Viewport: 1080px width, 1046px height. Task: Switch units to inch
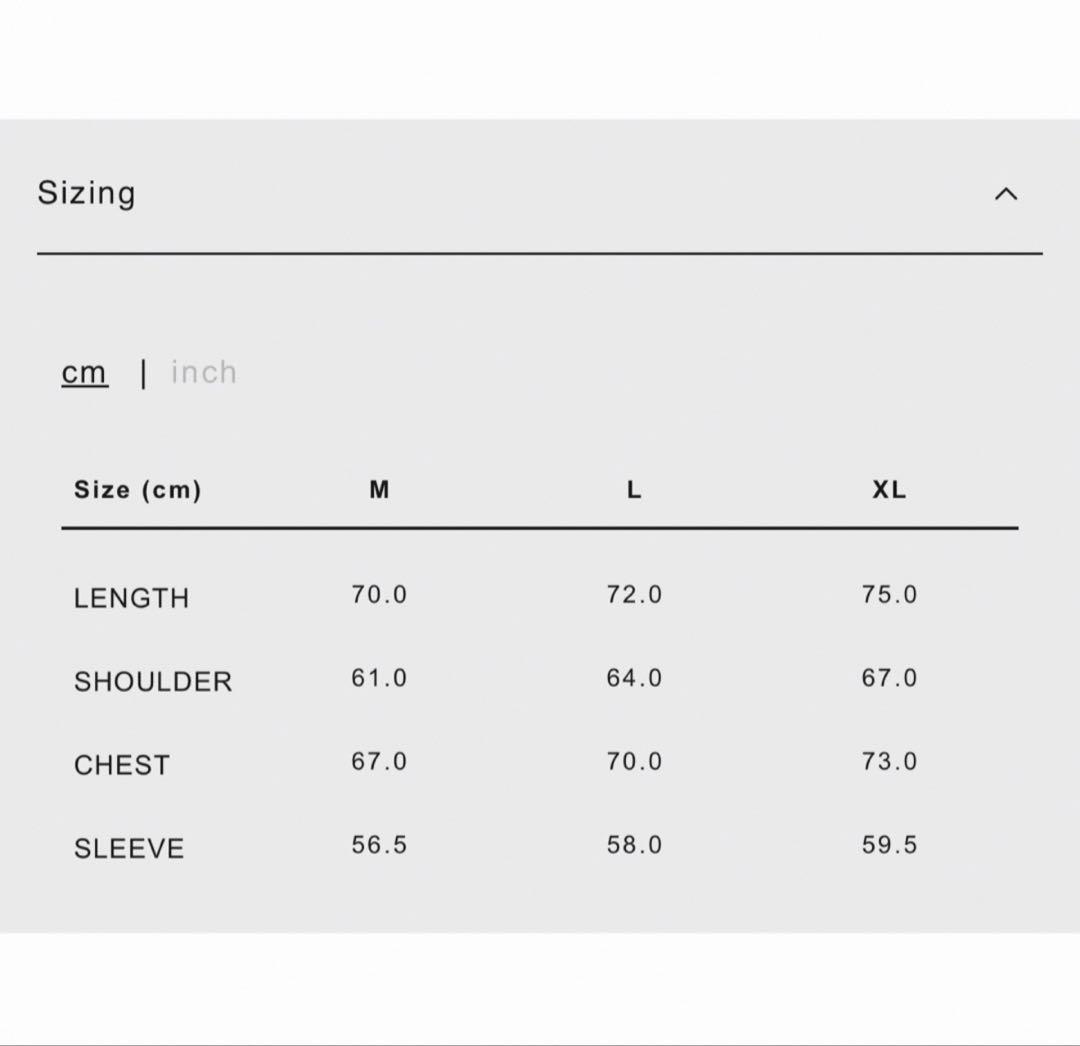point(204,373)
